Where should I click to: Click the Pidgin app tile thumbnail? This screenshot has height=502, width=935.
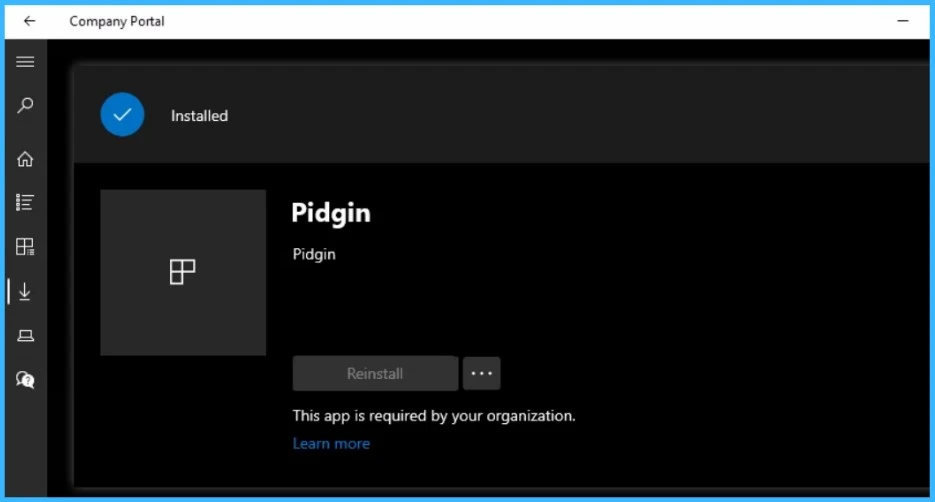pos(183,272)
